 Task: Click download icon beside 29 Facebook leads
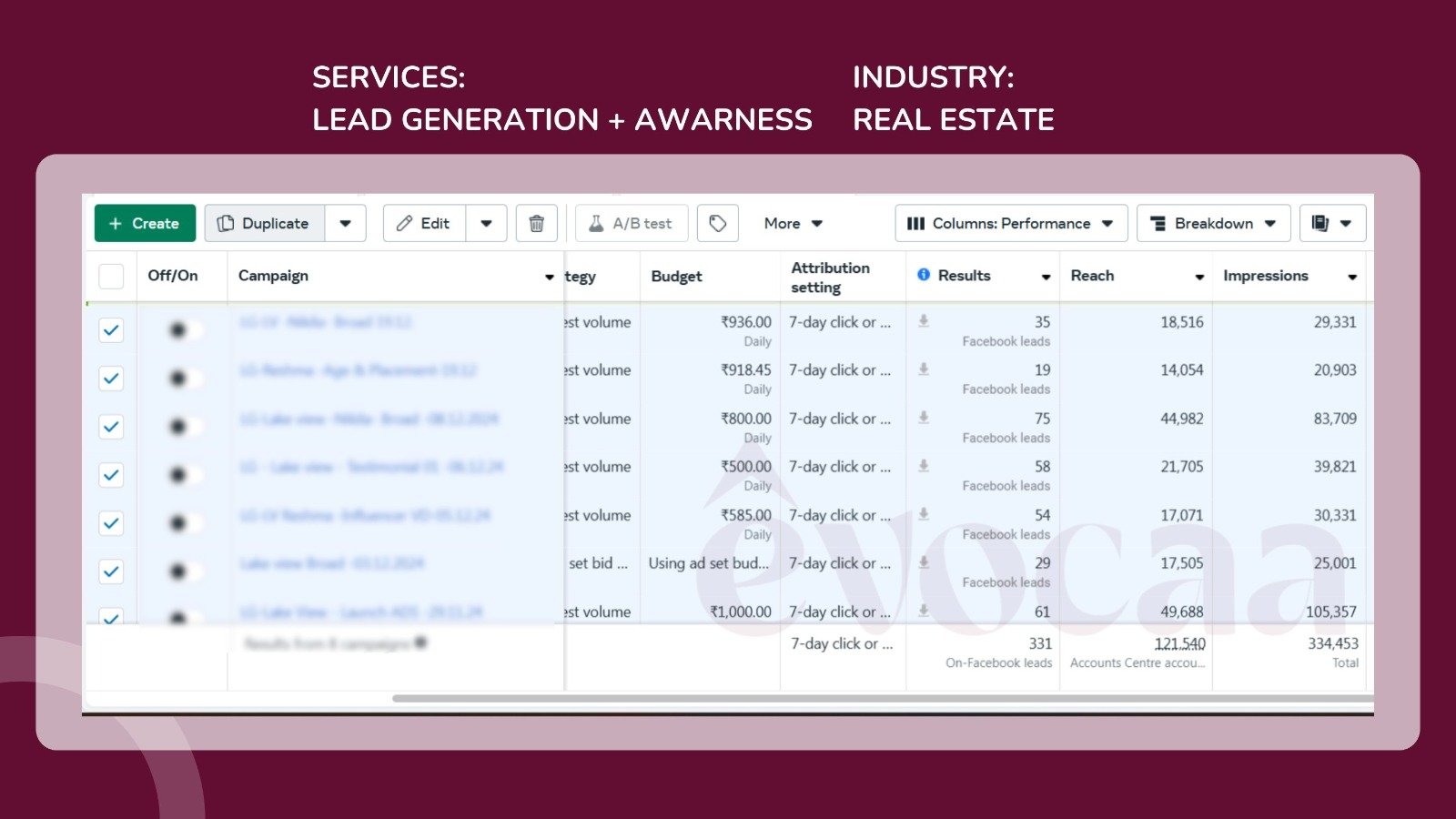[924, 562]
